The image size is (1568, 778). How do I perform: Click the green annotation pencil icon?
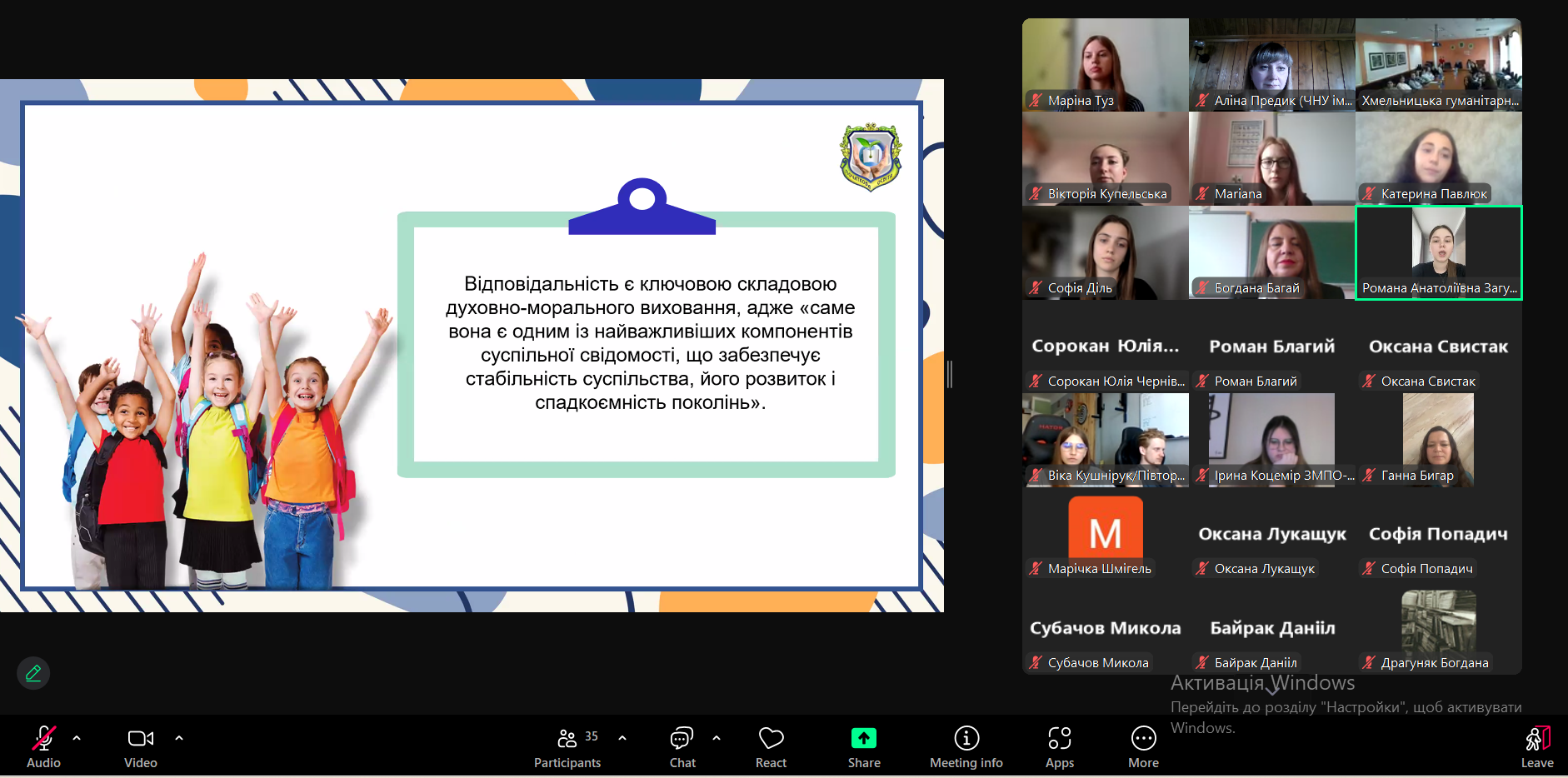pyautogui.click(x=33, y=673)
